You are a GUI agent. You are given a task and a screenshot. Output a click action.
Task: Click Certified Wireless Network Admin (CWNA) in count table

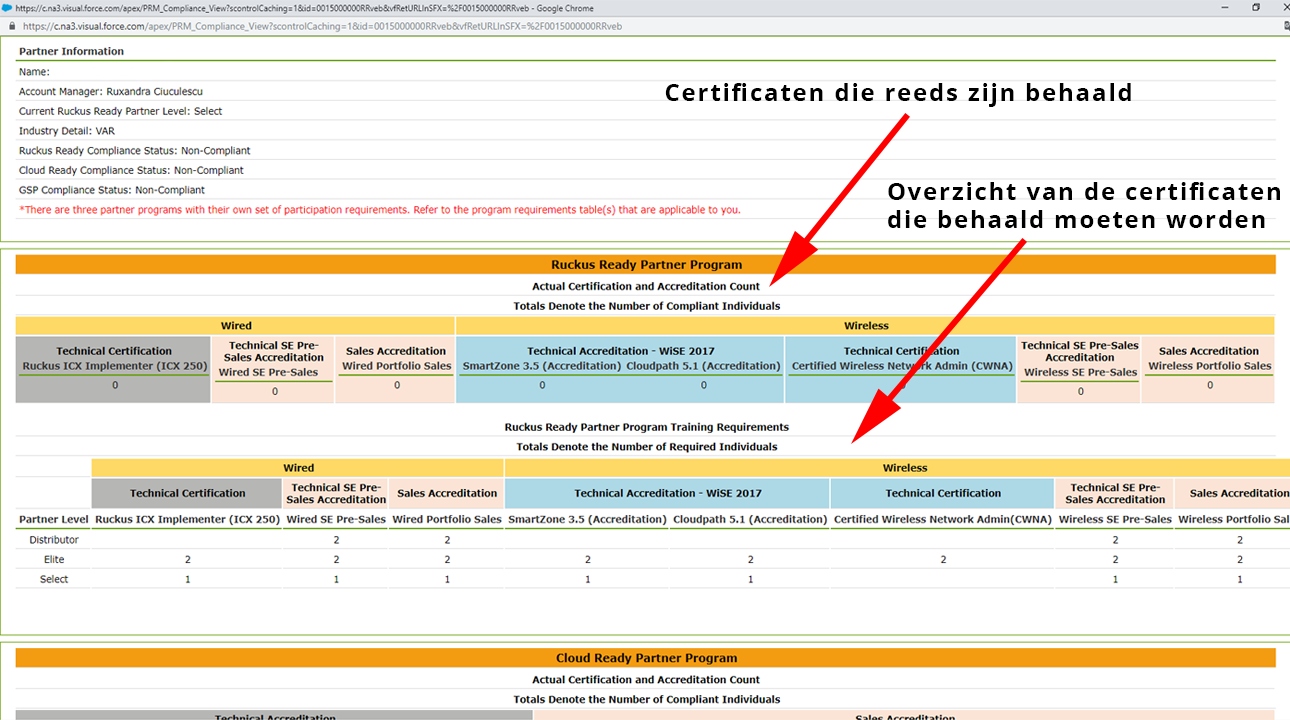pyautogui.click(x=901, y=366)
